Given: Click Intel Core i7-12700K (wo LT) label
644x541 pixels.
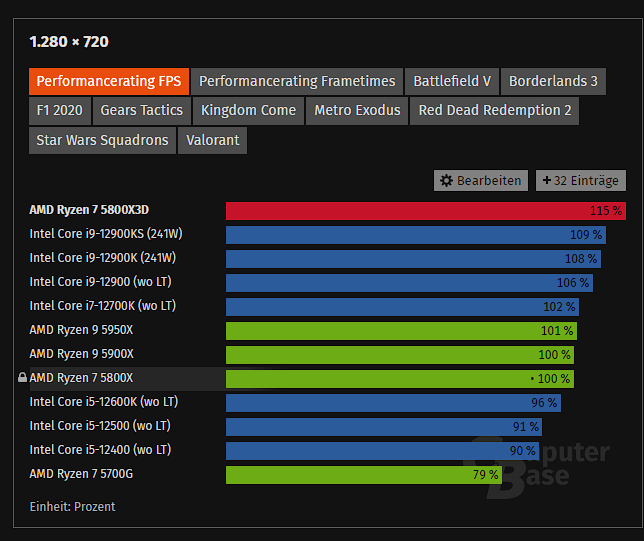Looking at the screenshot, I should click(x=103, y=306).
